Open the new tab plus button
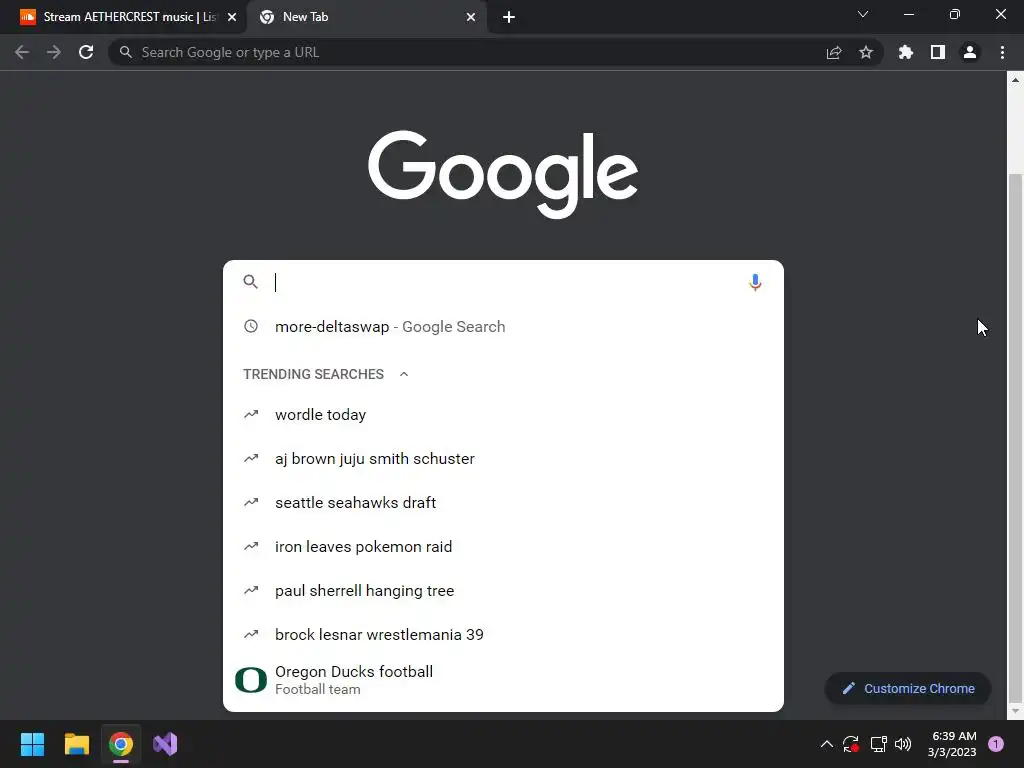 (509, 17)
